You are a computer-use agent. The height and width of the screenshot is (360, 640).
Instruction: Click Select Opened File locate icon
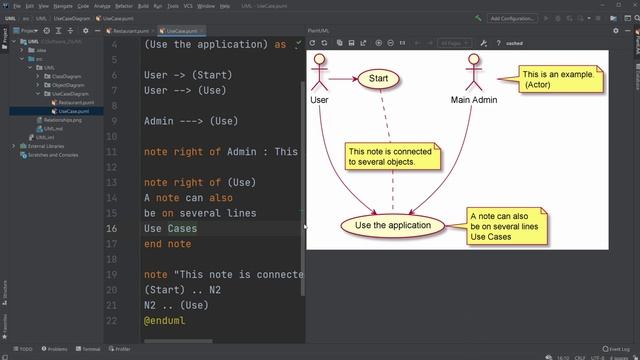pyautogui.click(x=47, y=31)
